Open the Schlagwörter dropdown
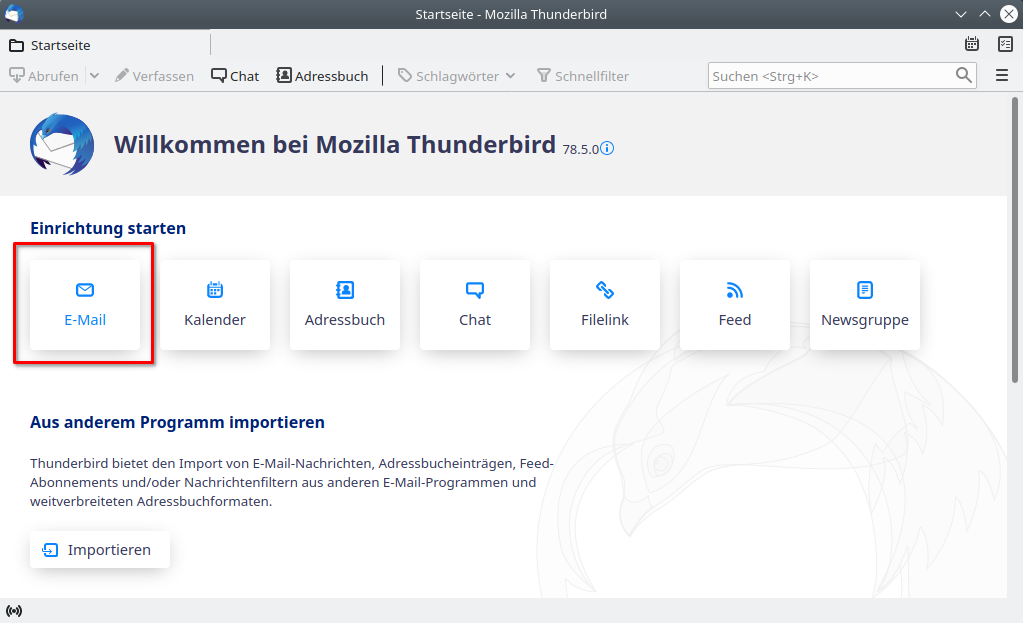 457,76
